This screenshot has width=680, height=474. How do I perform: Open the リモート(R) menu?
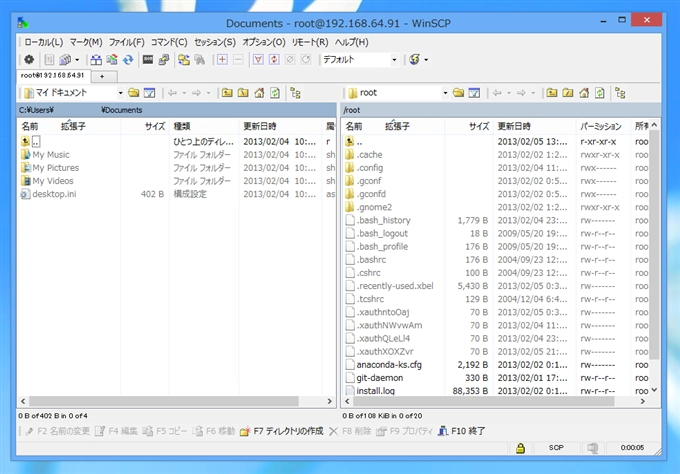(310, 42)
